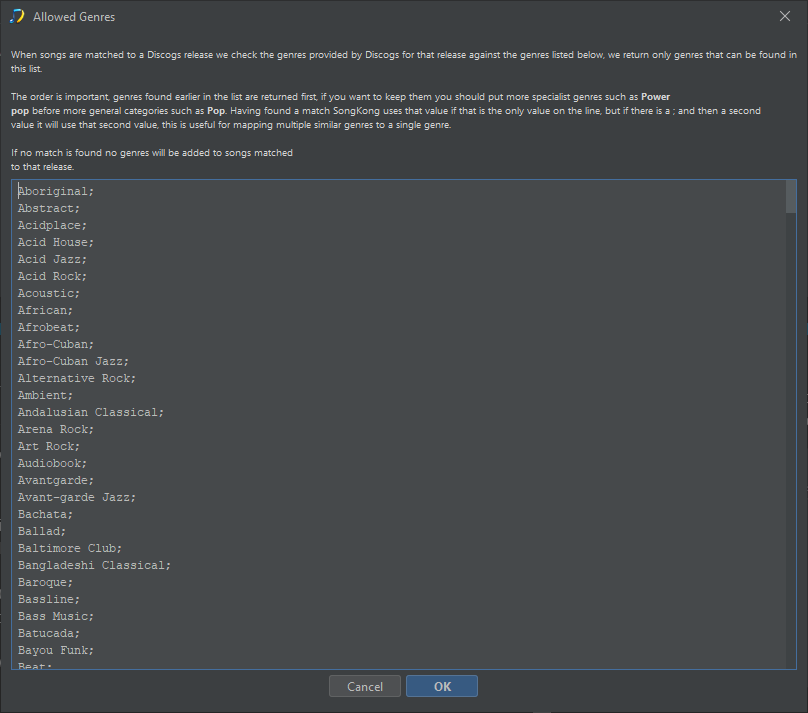Image resolution: width=808 pixels, height=713 pixels.
Task: Click the Bangladeshi Classical line
Action: tap(94, 565)
